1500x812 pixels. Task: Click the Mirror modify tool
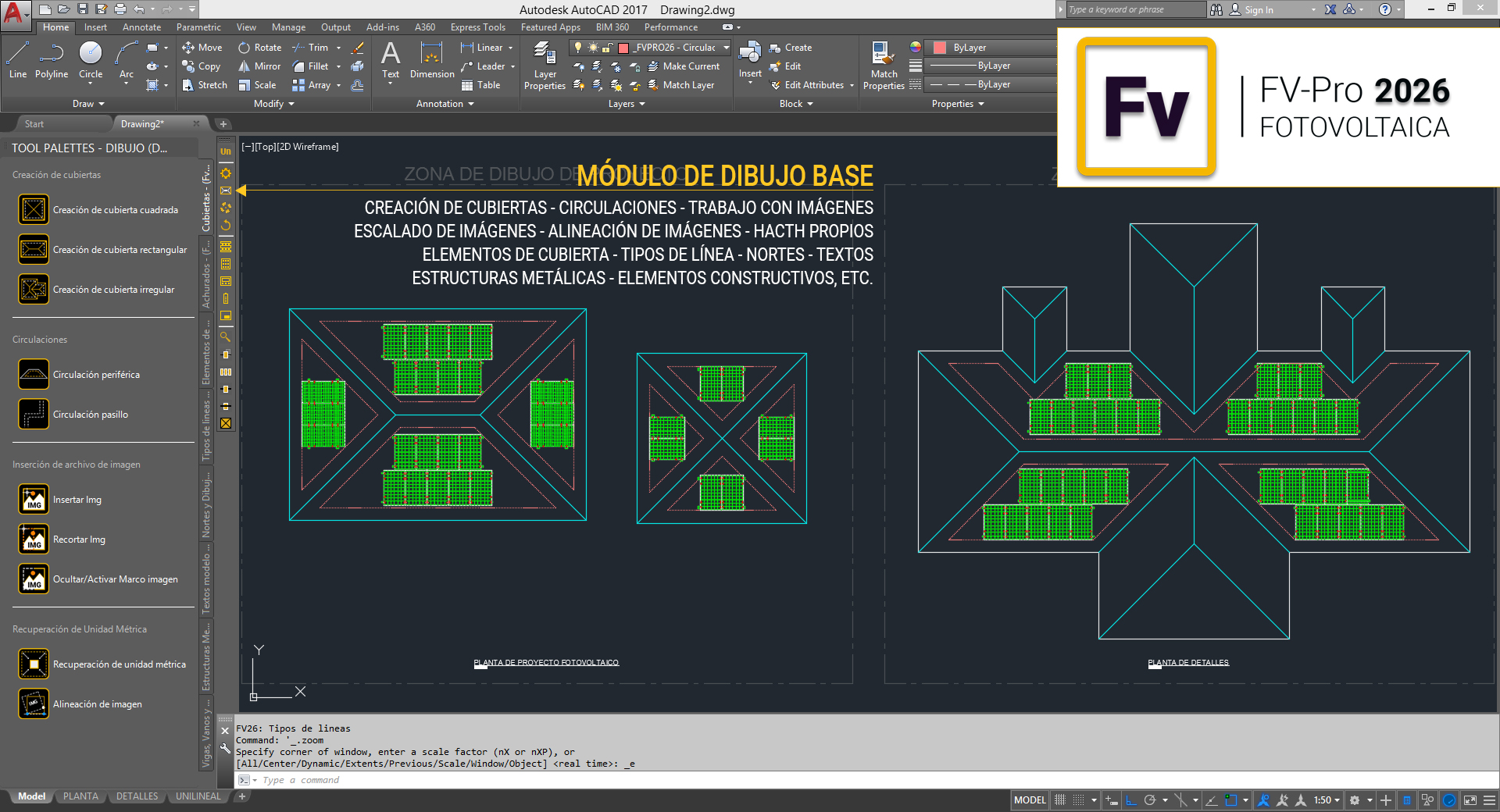(x=259, y=66)
